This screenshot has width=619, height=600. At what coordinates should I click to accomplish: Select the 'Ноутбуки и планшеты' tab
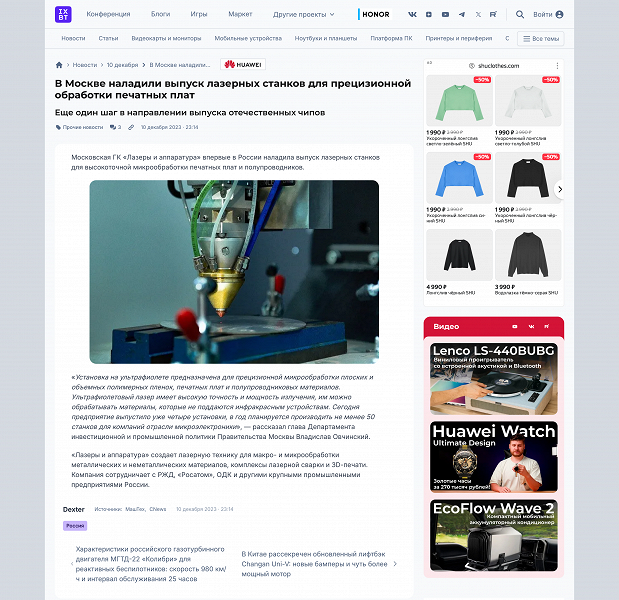pos(326,38)
